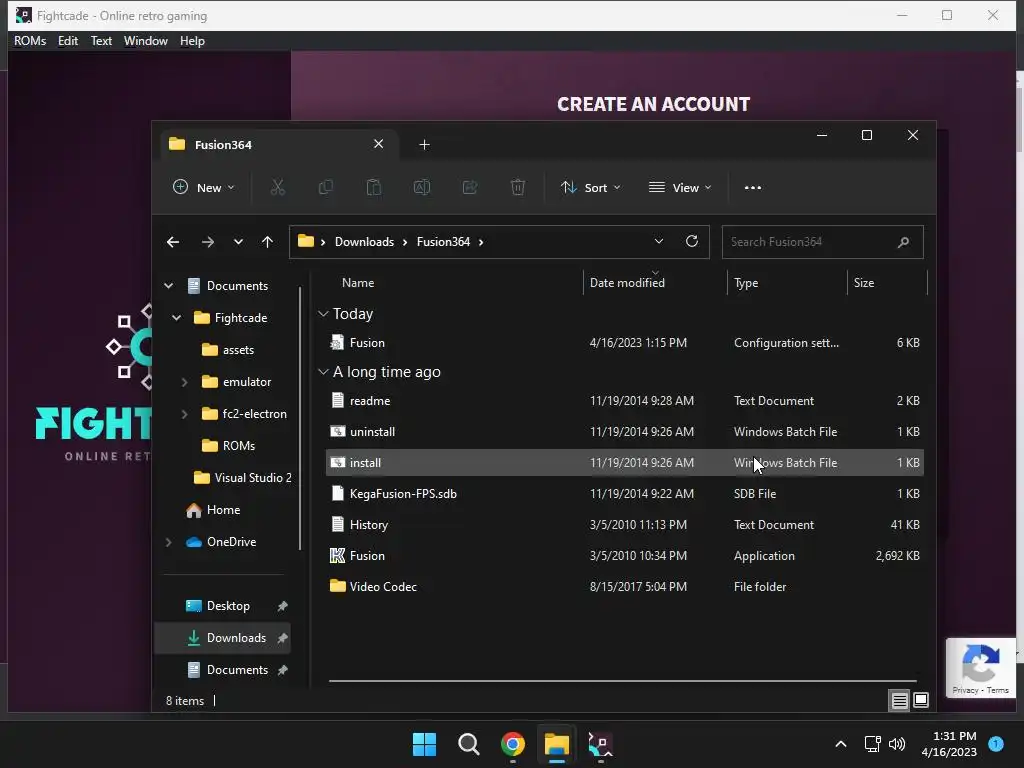Select the install batch file
The width and height of the screenshot is (1024, 768).
[x=624, y=463]
